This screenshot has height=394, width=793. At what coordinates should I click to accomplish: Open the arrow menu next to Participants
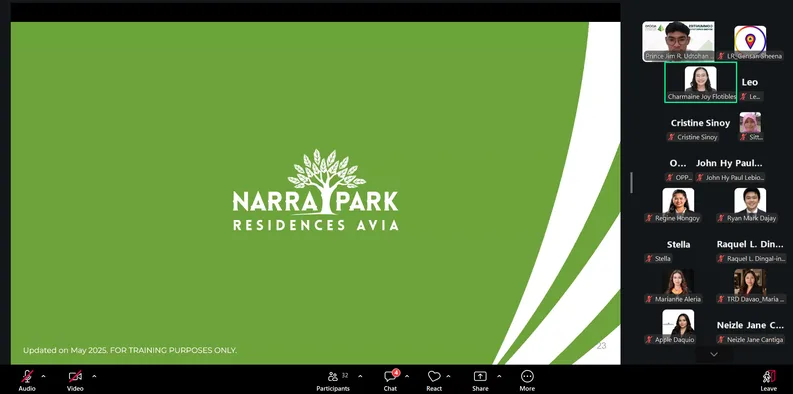click(360, 376)
